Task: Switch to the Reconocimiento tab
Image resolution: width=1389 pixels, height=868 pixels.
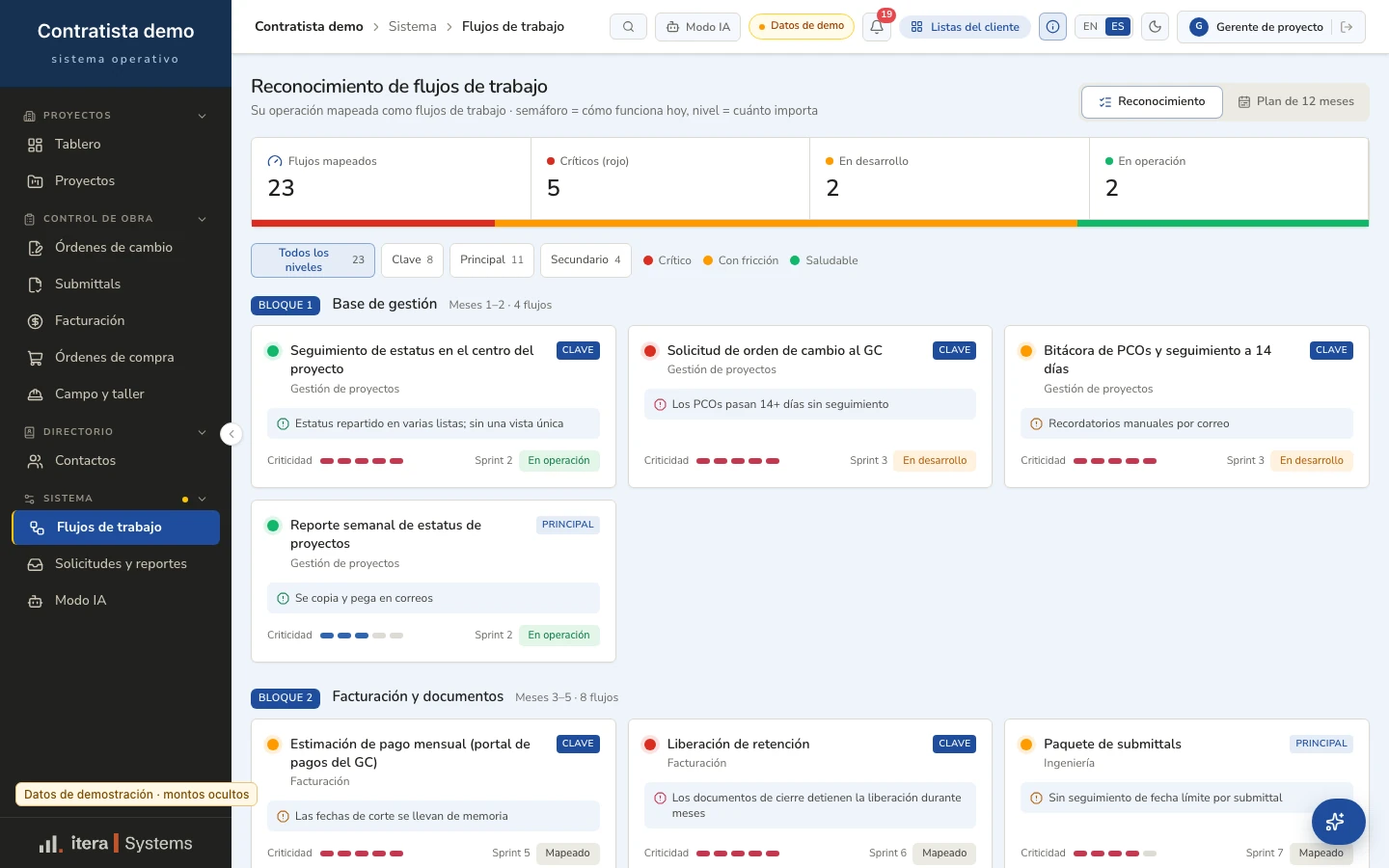Action: tap(1152, 102)
